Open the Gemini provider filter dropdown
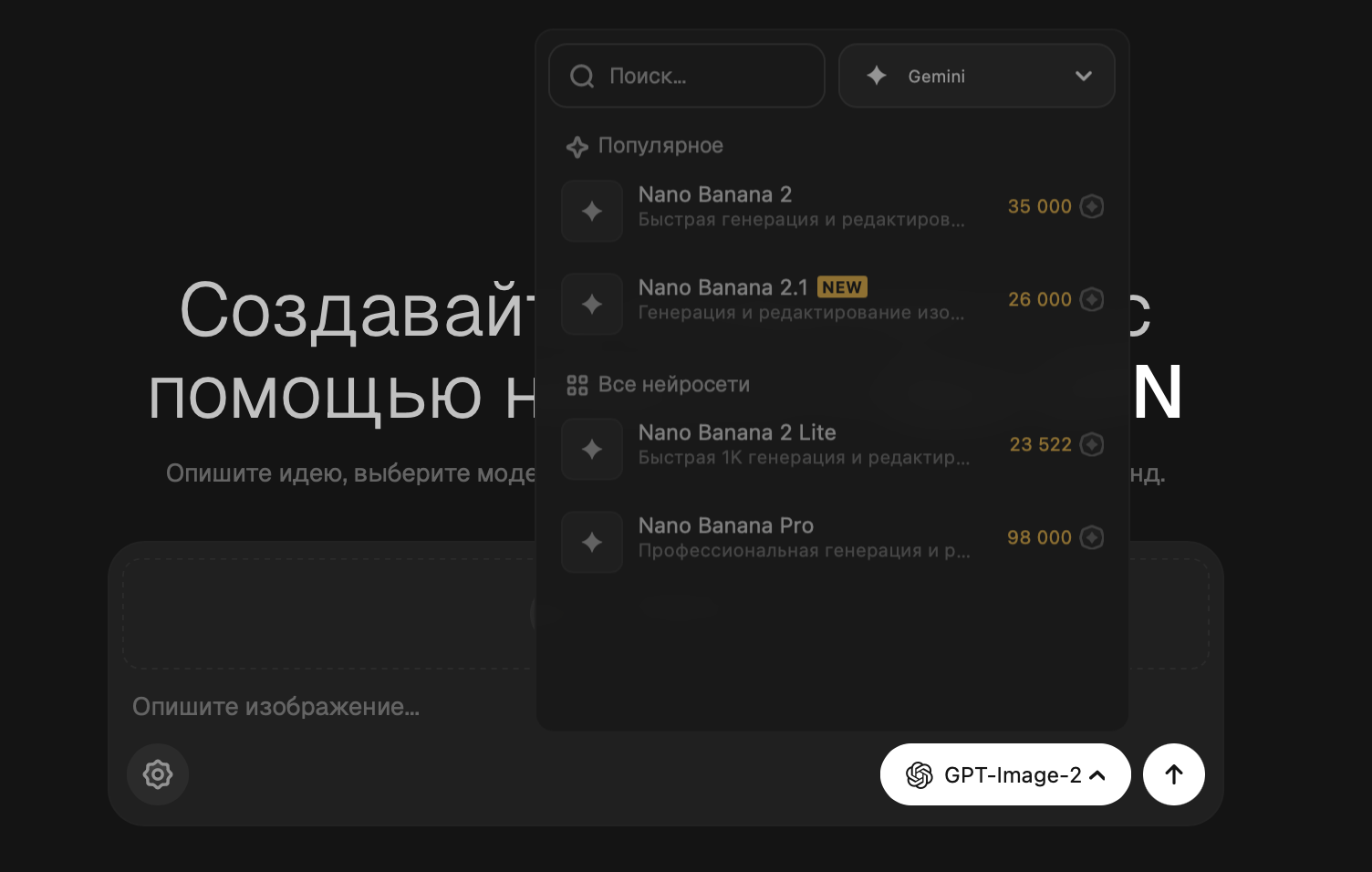Image resolution: width=1372 pixels, height=872 pixels. [977, 76]
